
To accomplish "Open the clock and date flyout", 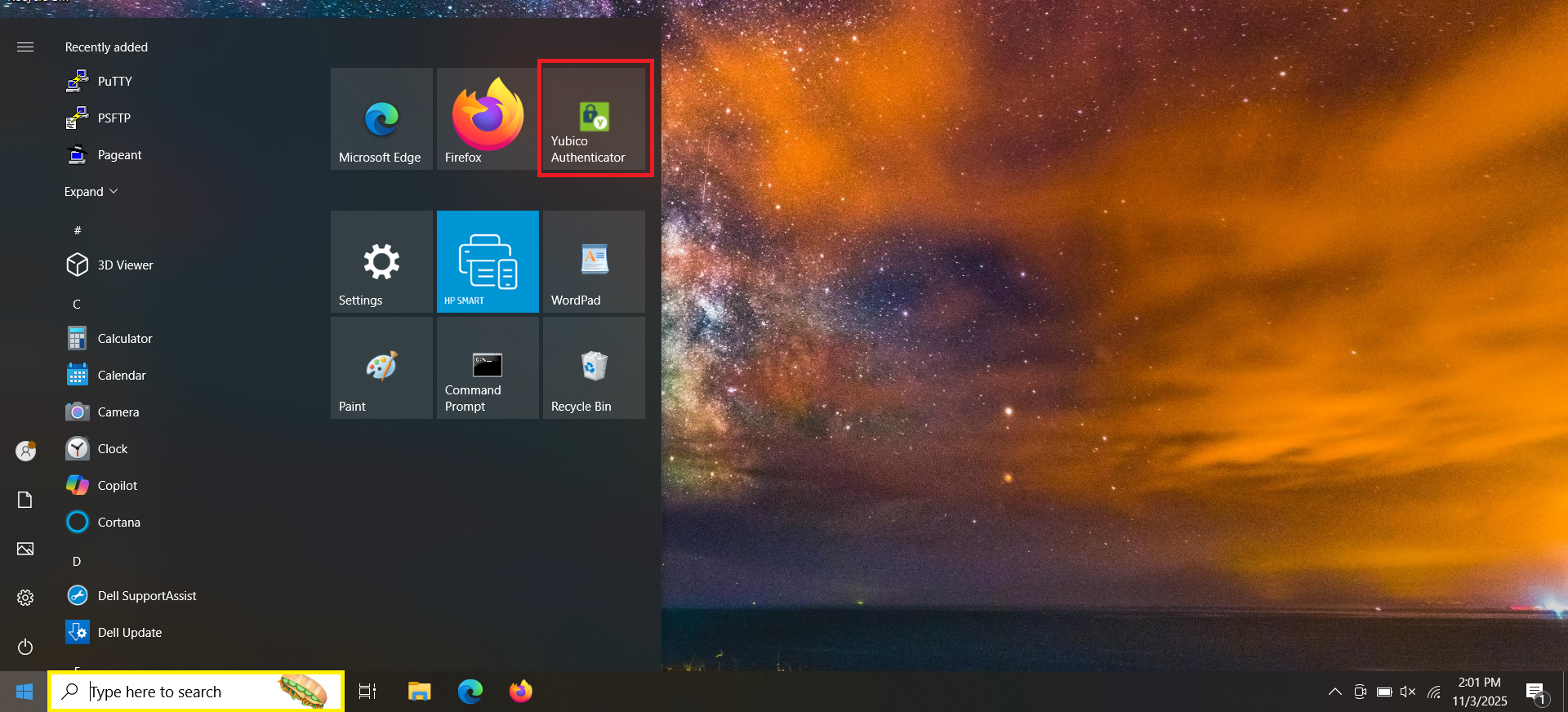I will click(1480, 692).
